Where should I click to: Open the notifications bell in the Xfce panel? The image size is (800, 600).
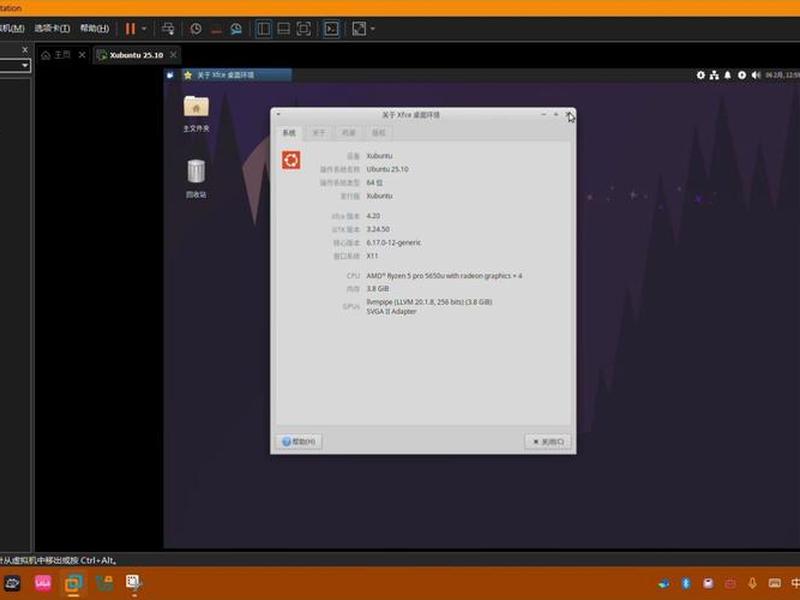728,76
